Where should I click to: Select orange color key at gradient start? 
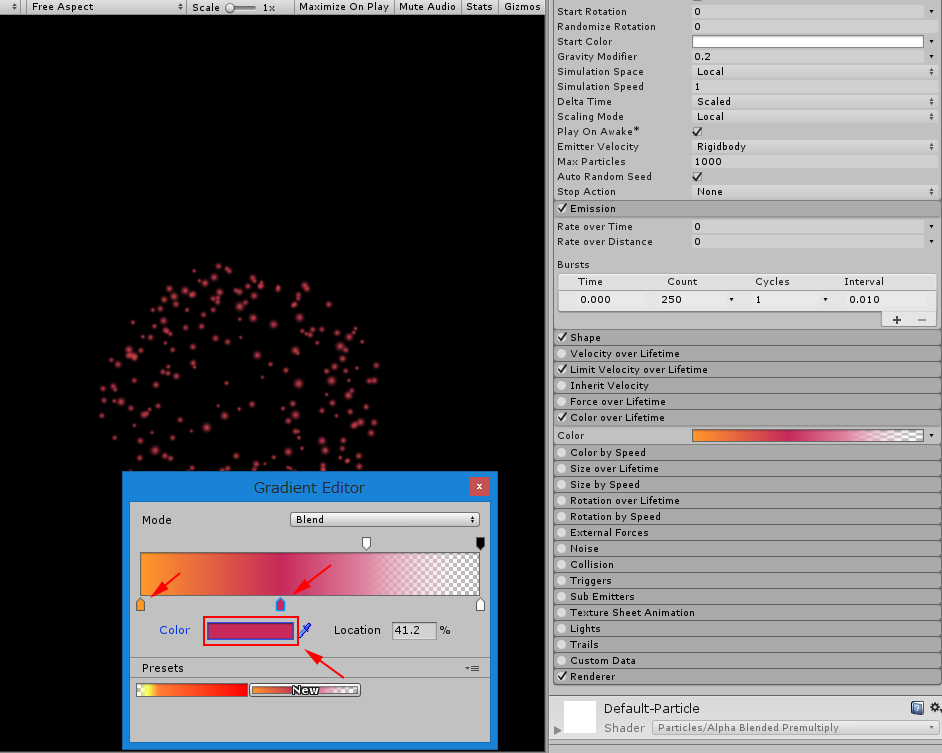coord(141,604)
